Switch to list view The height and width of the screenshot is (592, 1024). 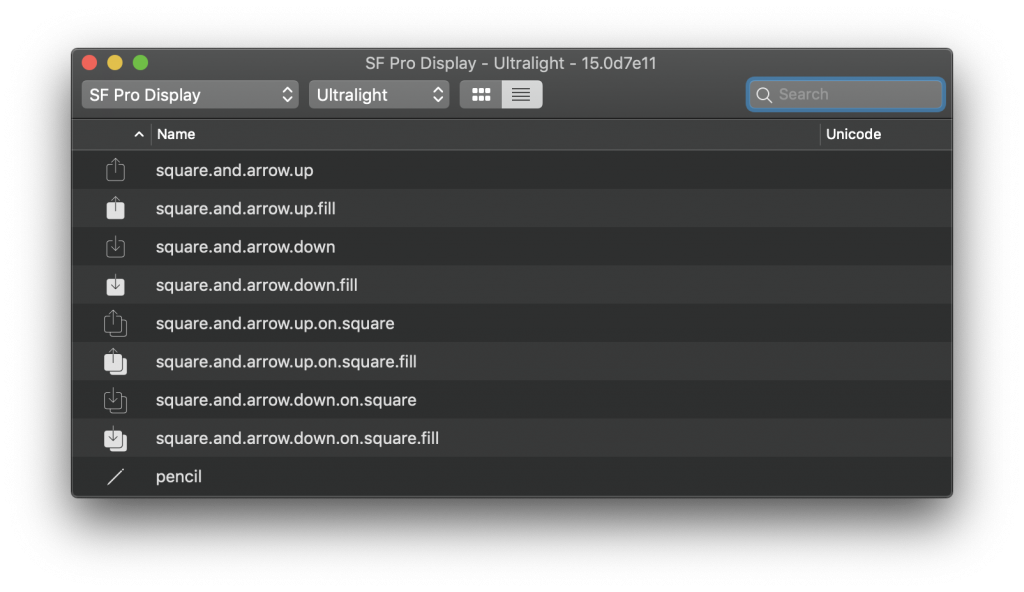click(522, 95)
